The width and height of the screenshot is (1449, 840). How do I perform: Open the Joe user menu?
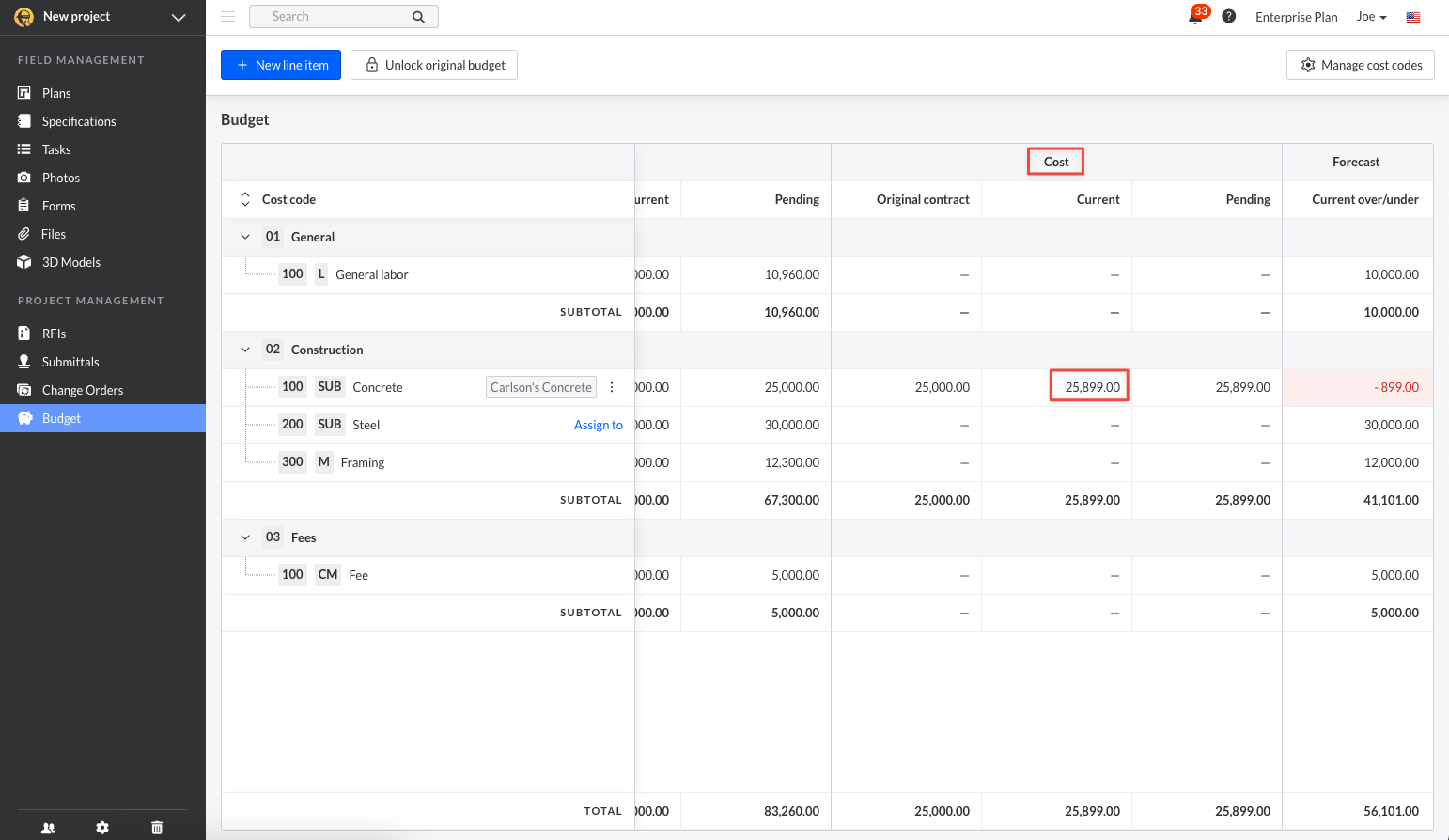click(x=1371, y=17)
